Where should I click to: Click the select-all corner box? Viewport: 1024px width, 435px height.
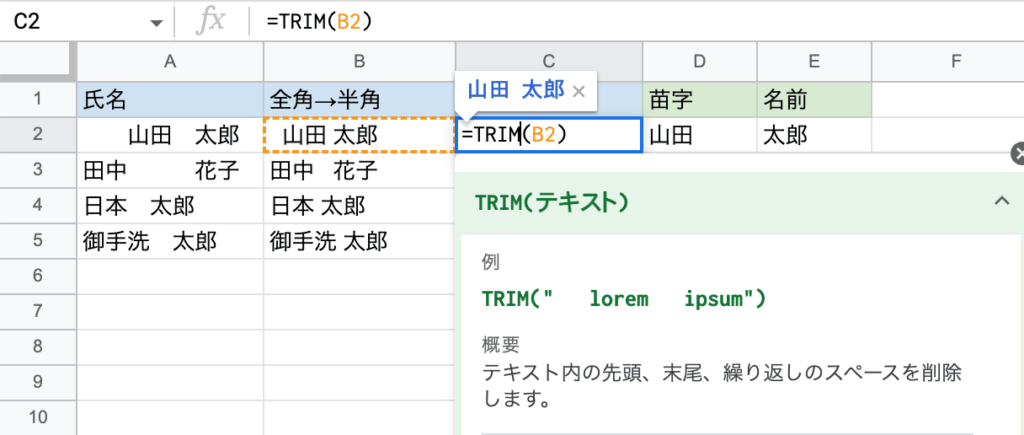[x=38, y=62]
